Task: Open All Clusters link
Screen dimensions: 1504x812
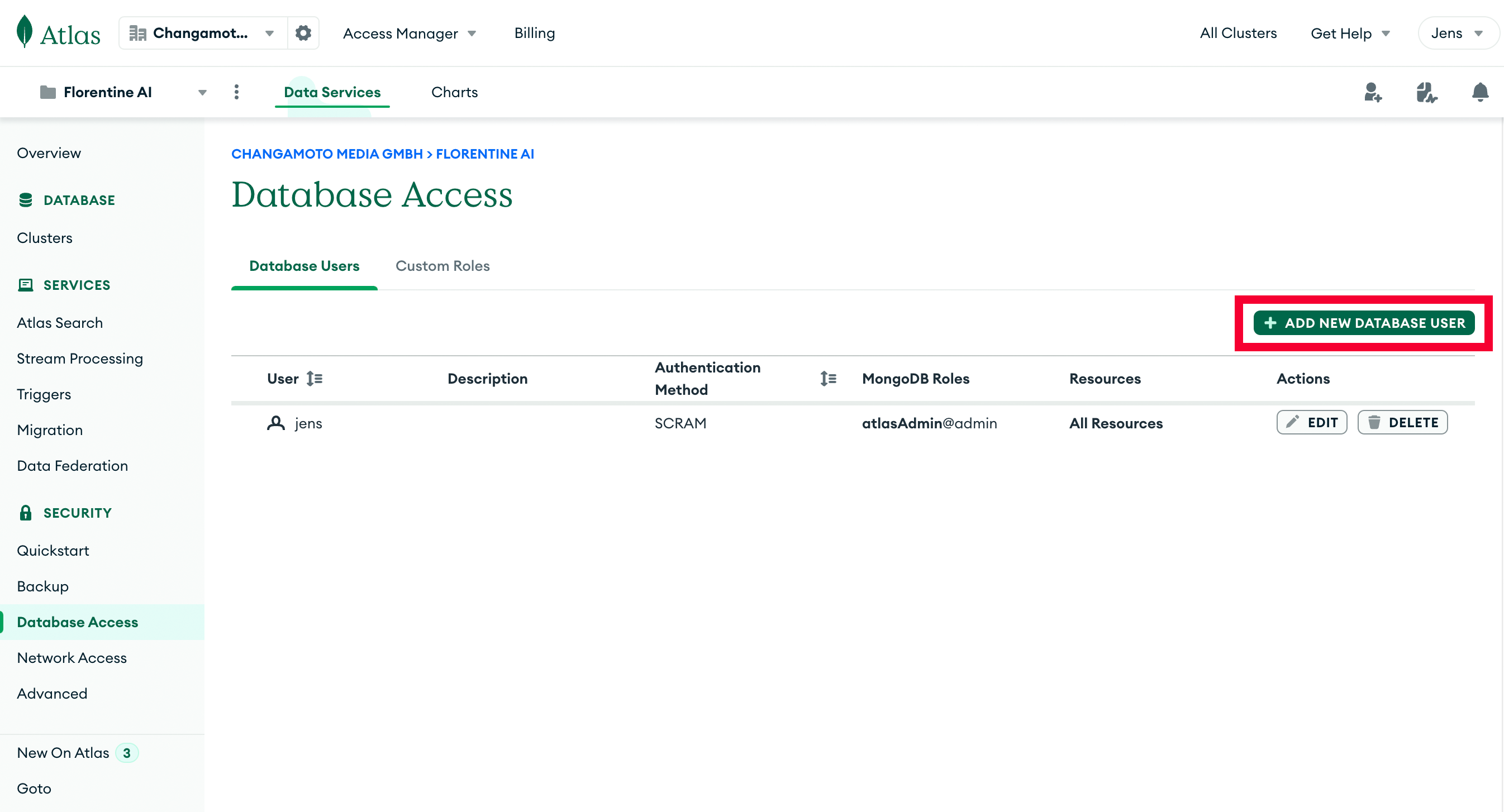Action: [1239, 34]
